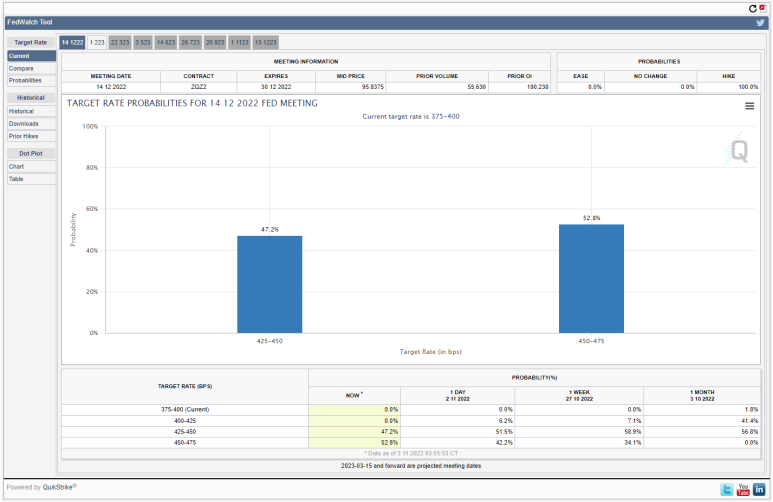Click the meeting date 14 12 2022
The width and height of the screenshot is (773, 502).
pos(111,87)
